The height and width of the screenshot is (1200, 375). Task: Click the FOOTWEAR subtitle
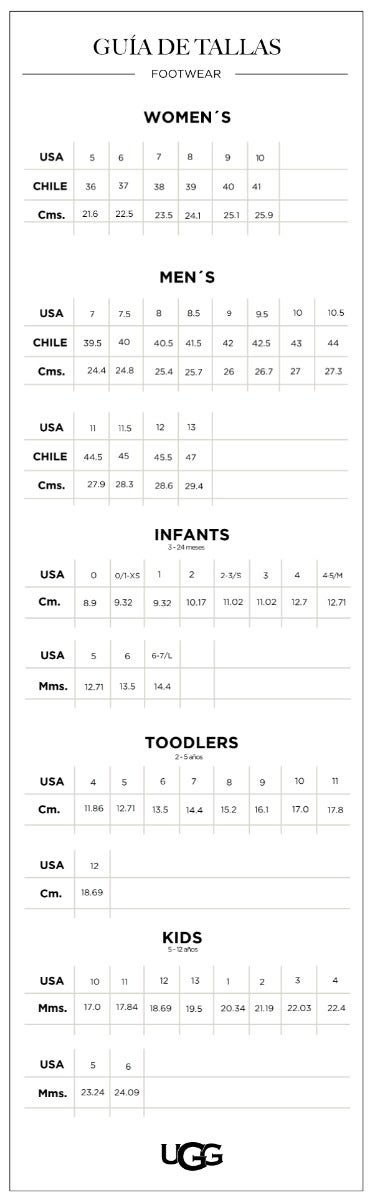pyautogui.click(x=187, y=73)
